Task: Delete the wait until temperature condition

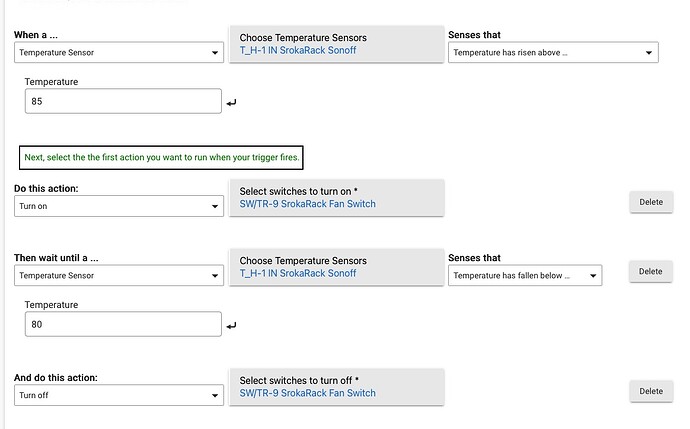Action: [x=651, y=271]
